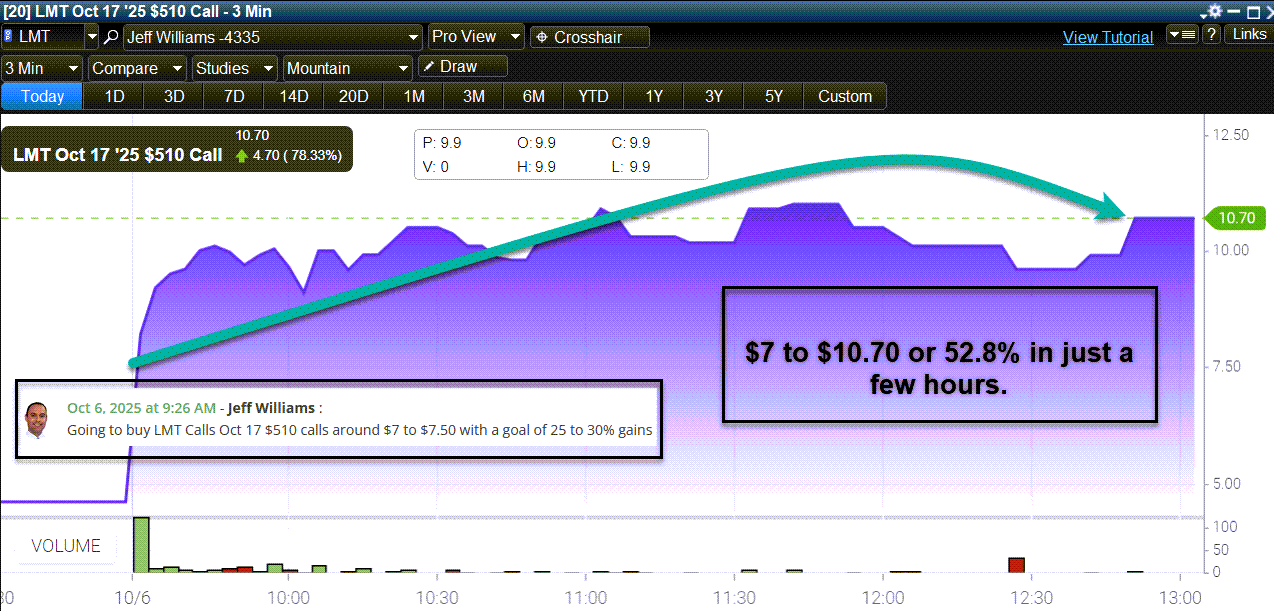Viewport: 1274px width, 611px height.
Task: Click the help question mark button
Action: [1210, 35]
